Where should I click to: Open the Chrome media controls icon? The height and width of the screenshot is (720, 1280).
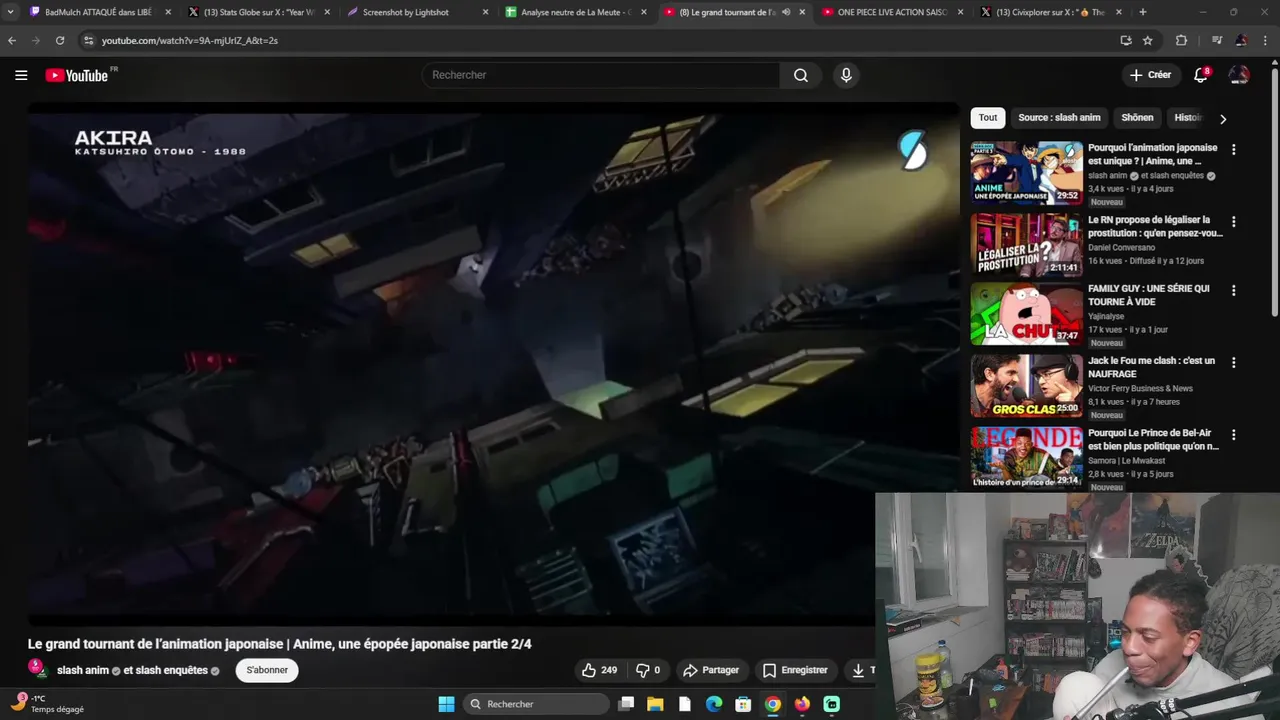(1217, 40)
